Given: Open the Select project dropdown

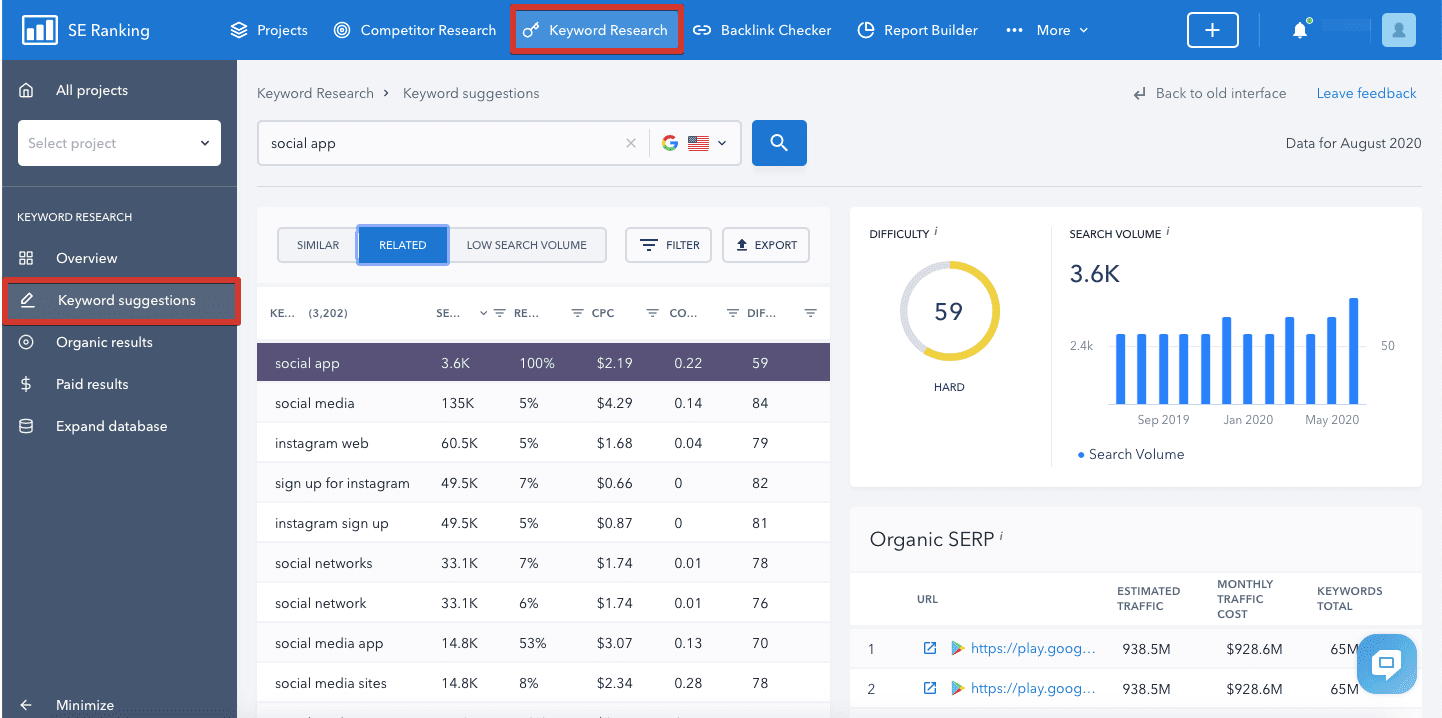Looking at the screenshot, I should [119, 143].
